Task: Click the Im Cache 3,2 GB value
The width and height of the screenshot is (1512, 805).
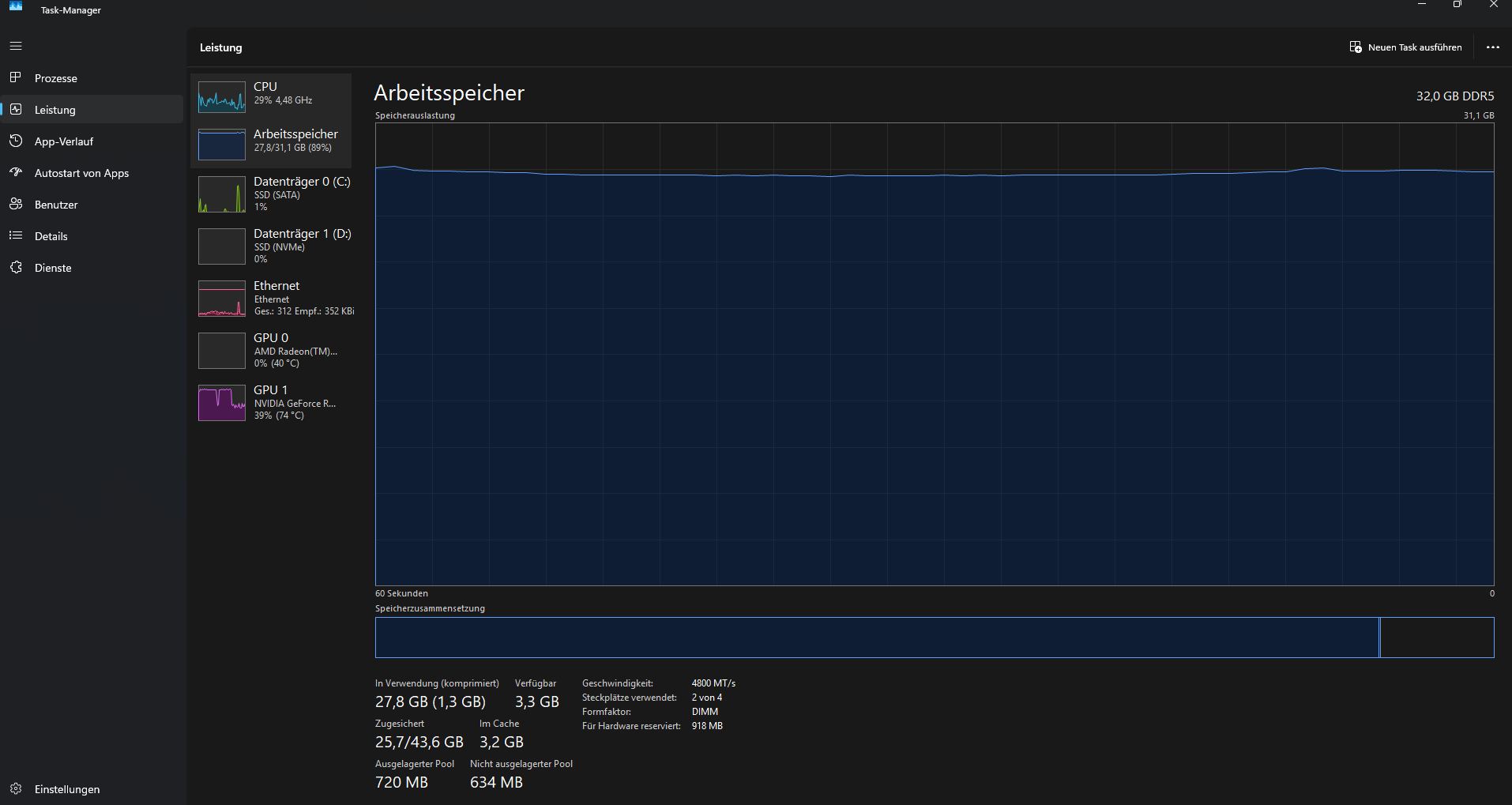Action: [502, 742]
